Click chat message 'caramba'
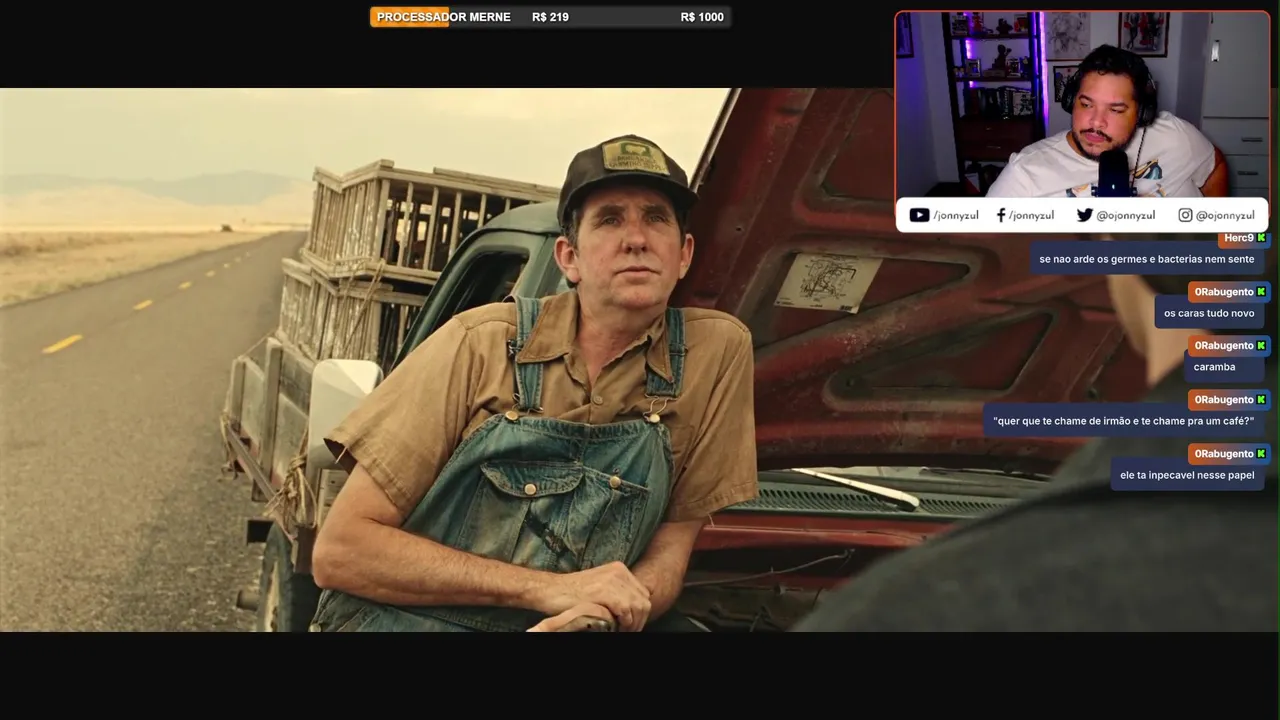The width and height of the screenshot is (1280, 720). pyautogui.click(x=1214, y=367)
